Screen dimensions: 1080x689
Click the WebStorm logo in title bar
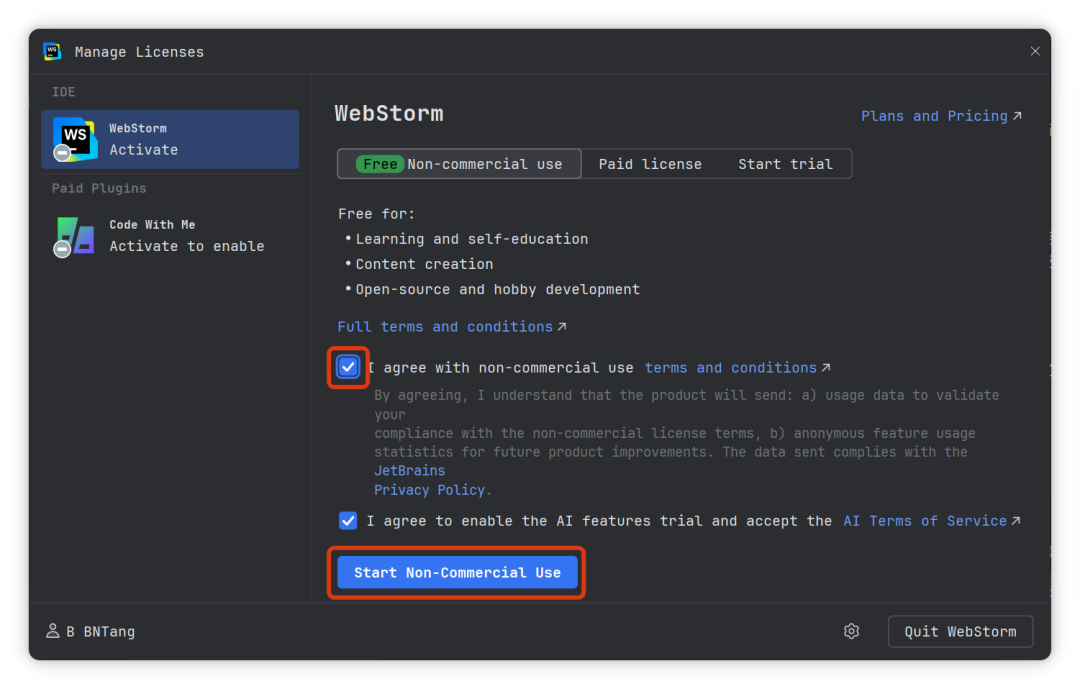coord(52,52)
